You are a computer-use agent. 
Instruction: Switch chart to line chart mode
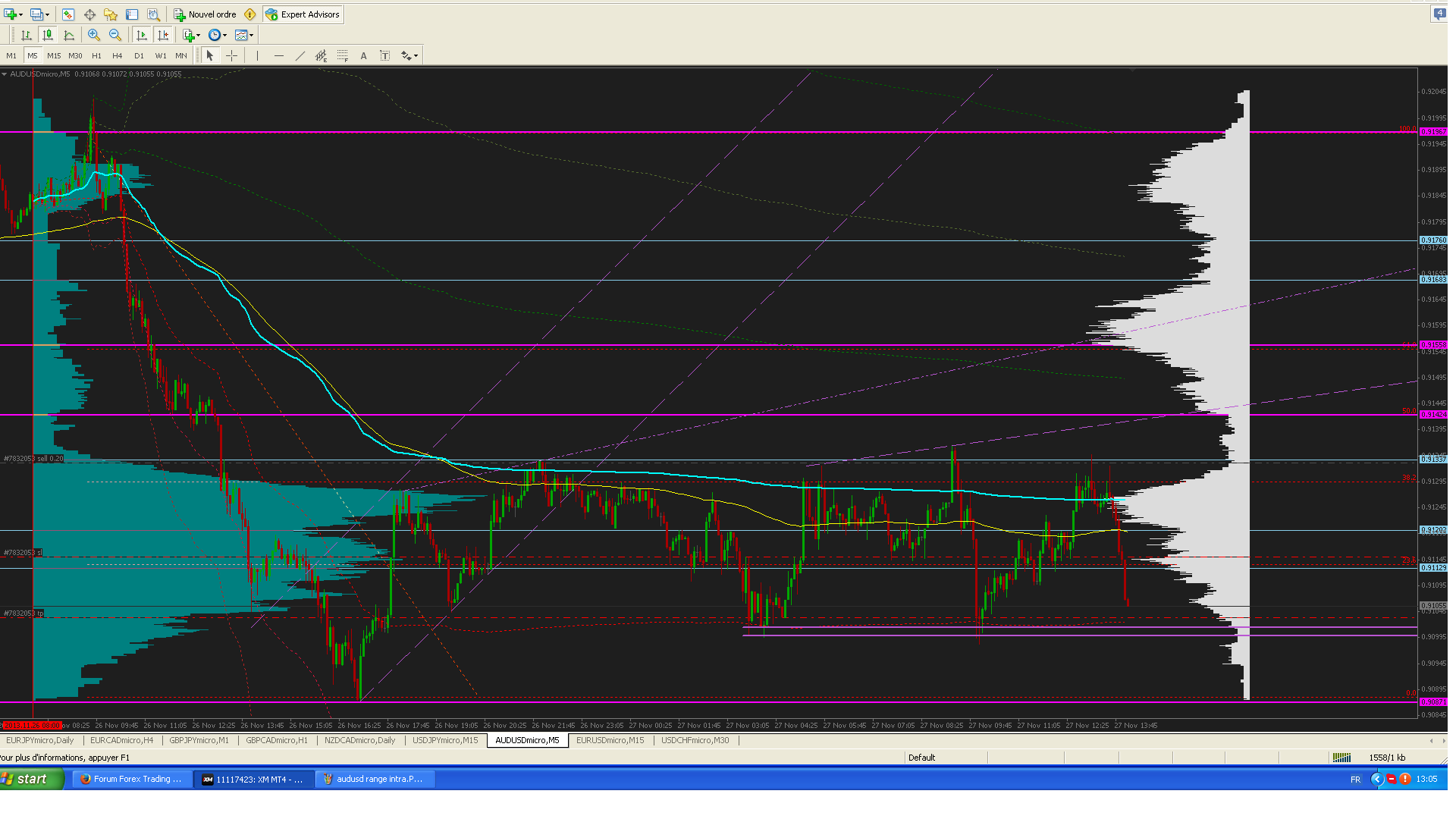click(69, 35)
